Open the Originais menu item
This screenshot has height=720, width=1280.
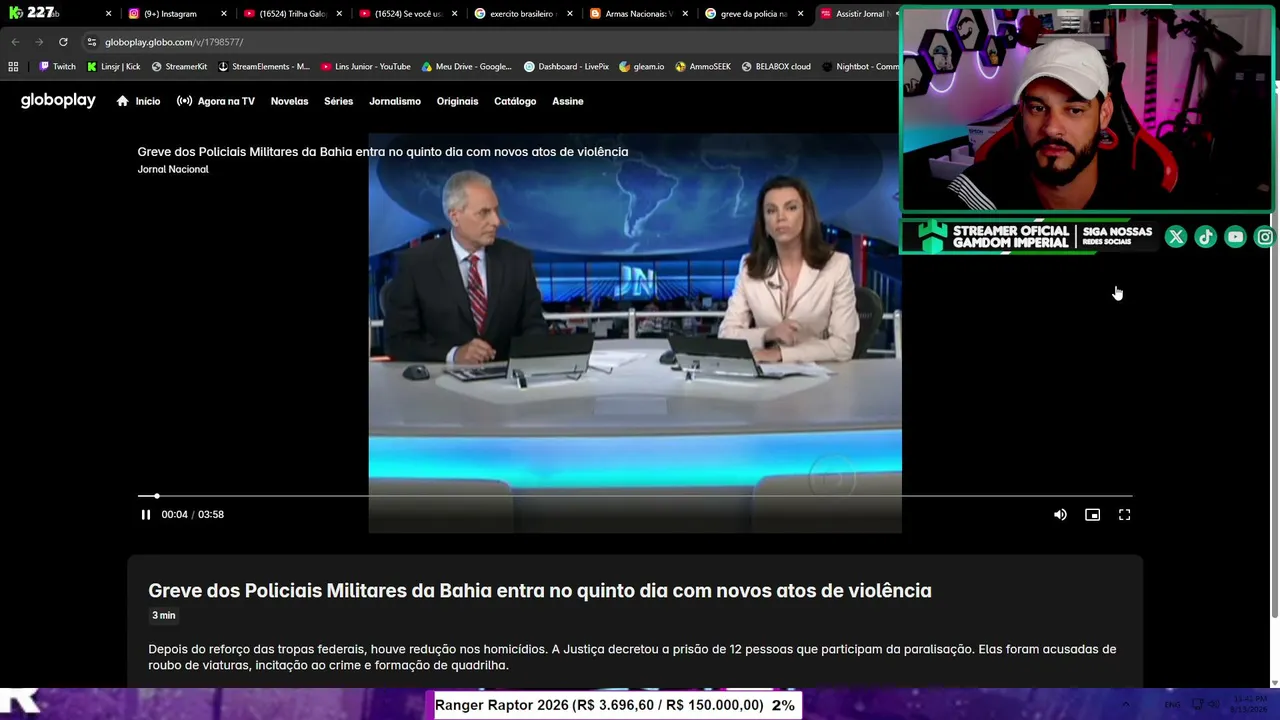pos(457,101)
